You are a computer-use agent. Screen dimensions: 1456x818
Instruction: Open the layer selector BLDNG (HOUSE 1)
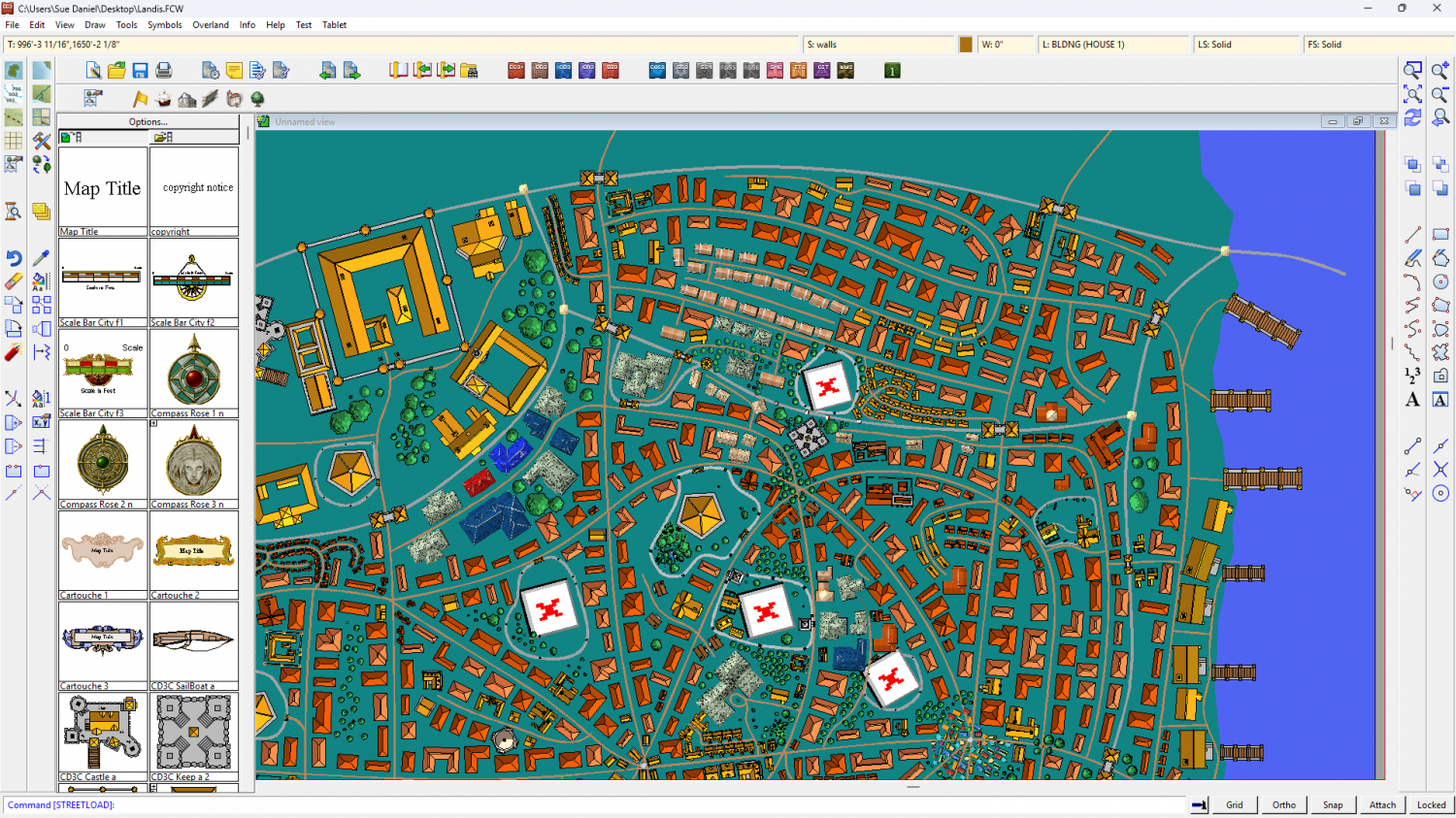[1112, 45]
